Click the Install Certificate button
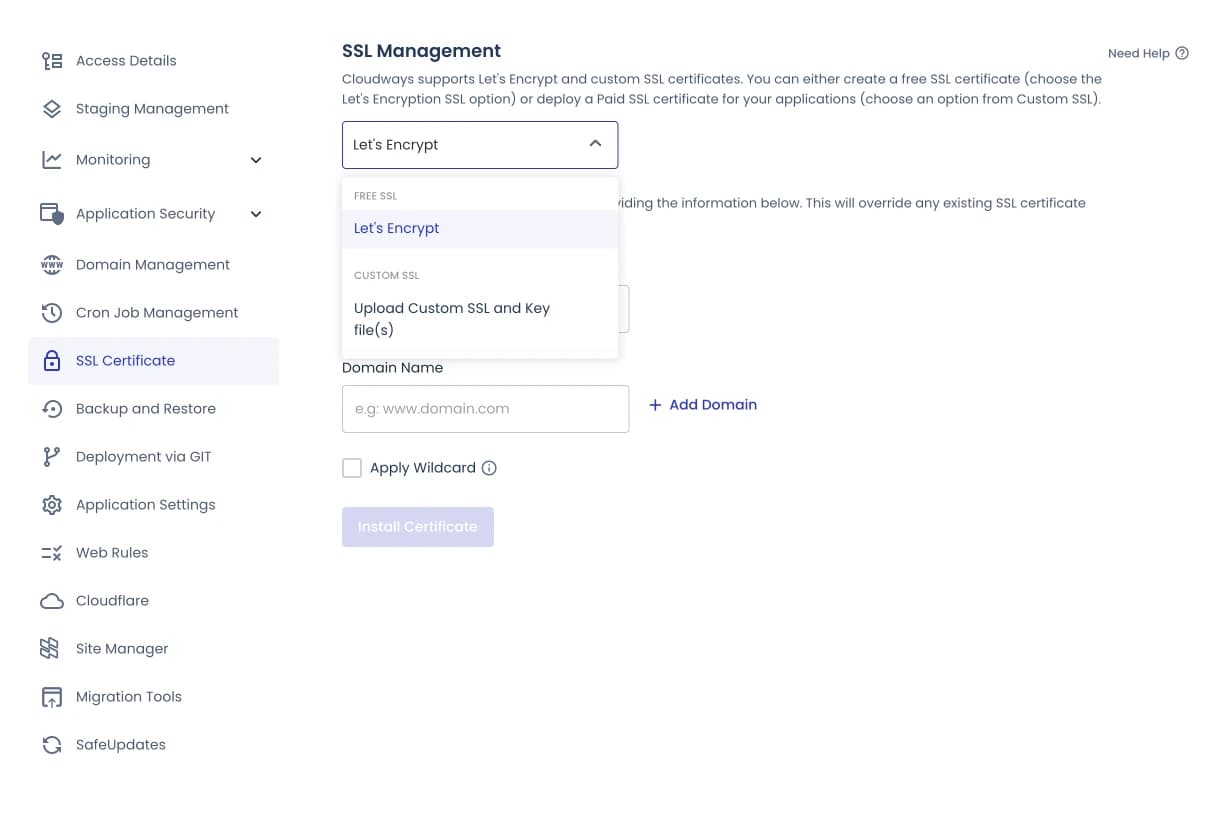Viewport: 1208px width, 837px height. (x=418, y=527)
